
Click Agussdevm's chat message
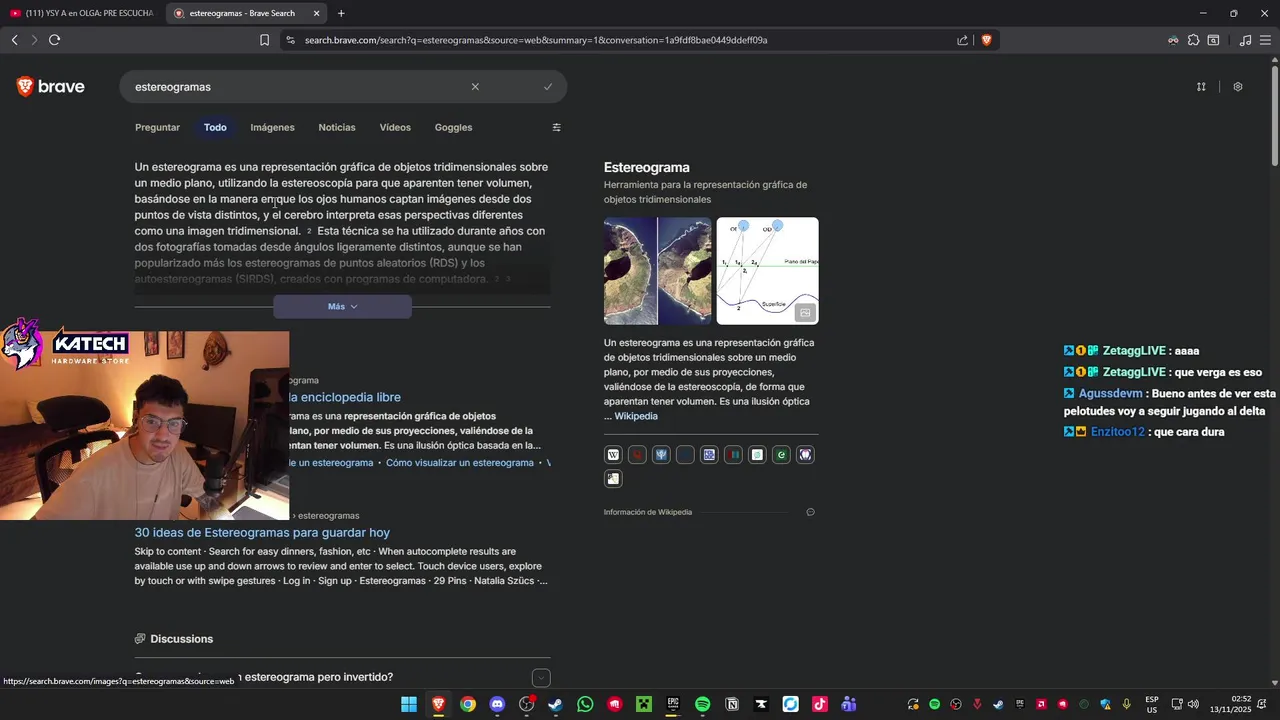(1170, 402)
